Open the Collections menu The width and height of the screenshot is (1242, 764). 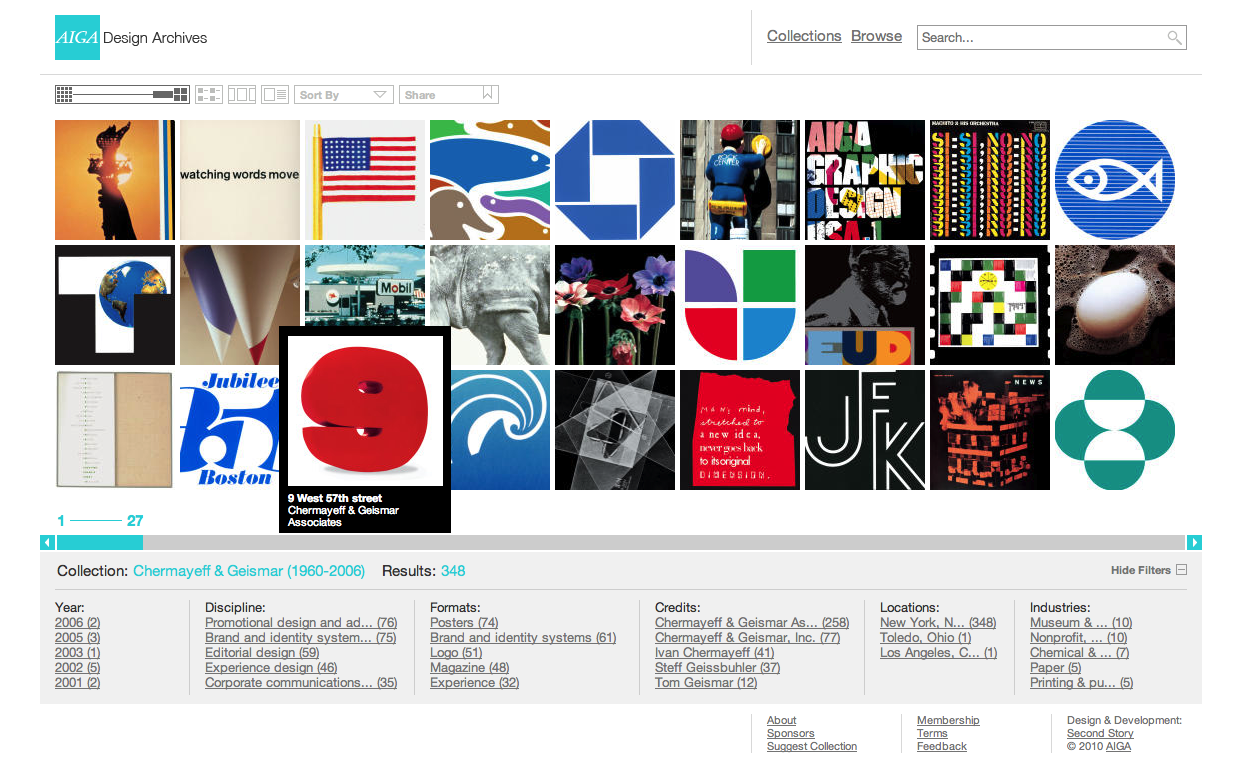point(804,36)
